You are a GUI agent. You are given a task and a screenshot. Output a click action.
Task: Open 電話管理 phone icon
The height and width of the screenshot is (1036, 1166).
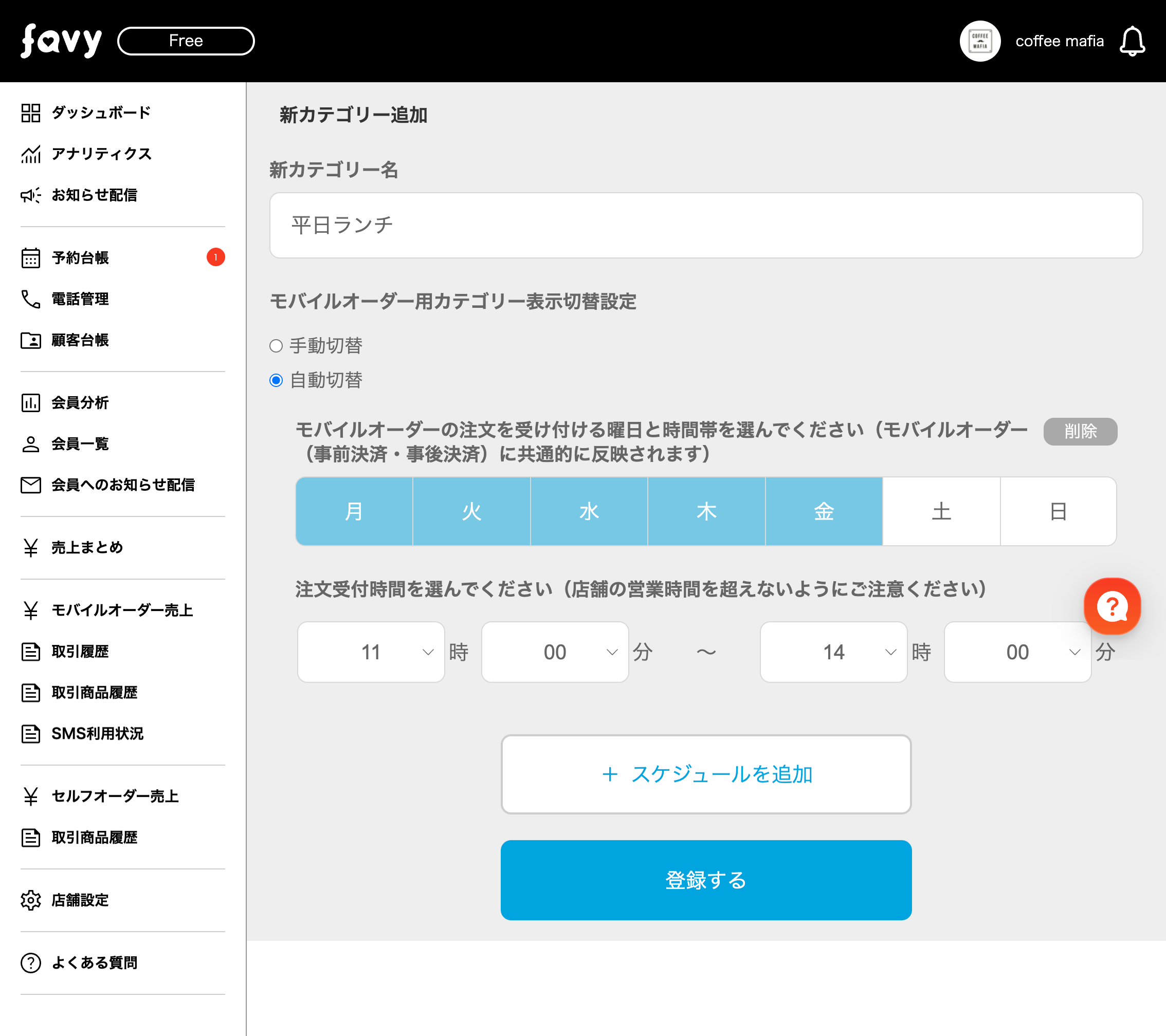[31, 299]
